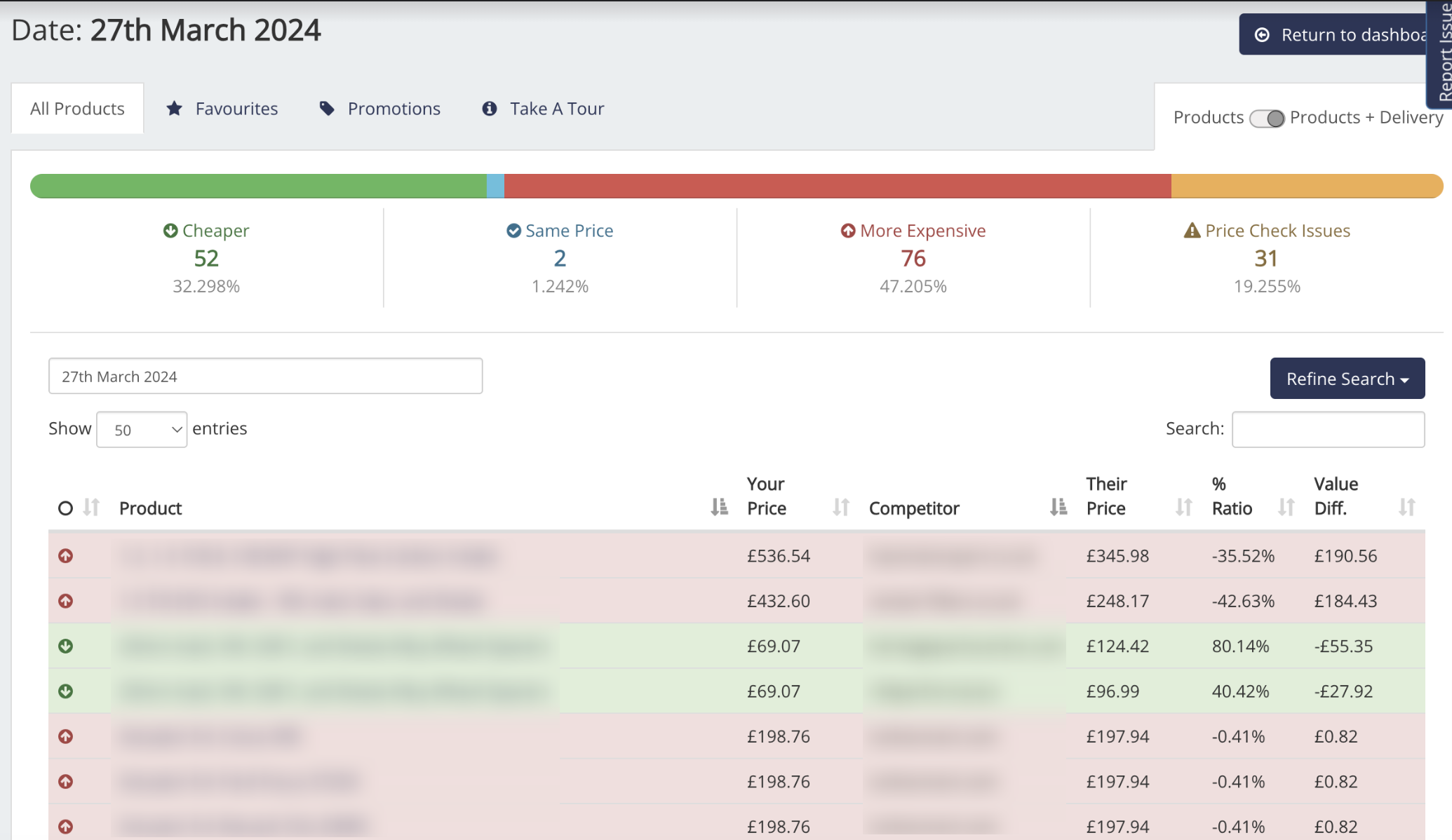
Task: Sort by Your Price column arrows
Action: [x=841, y=507]
